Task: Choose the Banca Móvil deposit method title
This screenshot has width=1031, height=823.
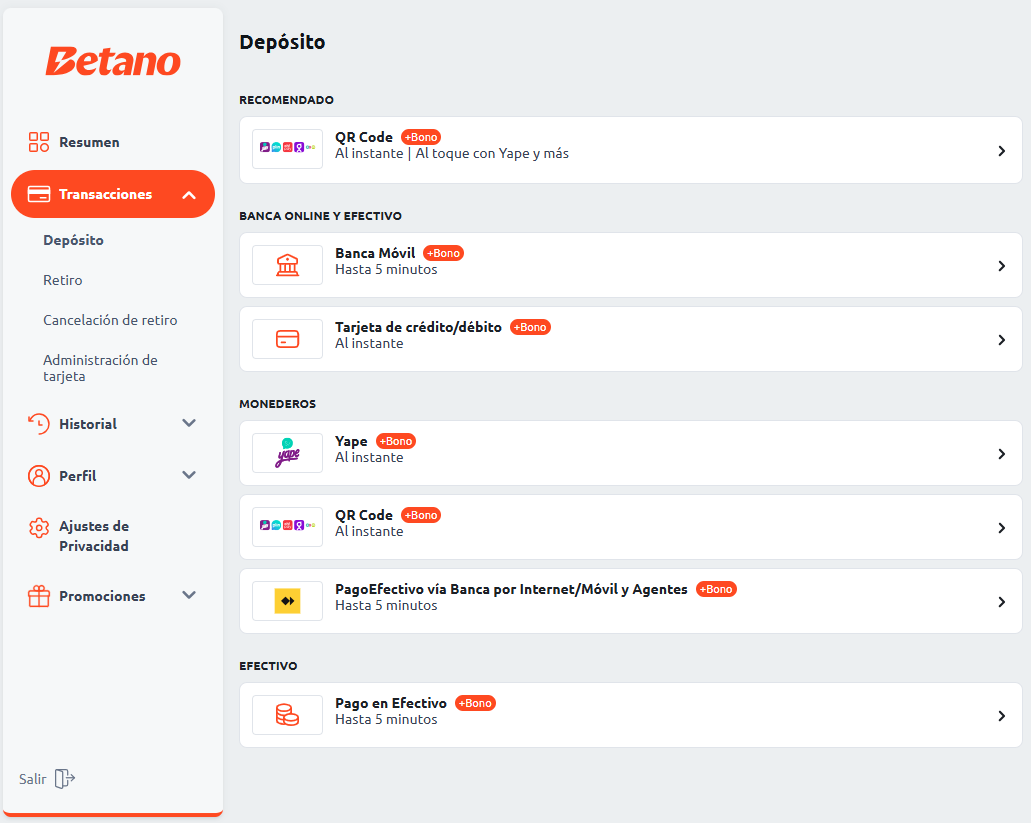Action: point(375,253)
